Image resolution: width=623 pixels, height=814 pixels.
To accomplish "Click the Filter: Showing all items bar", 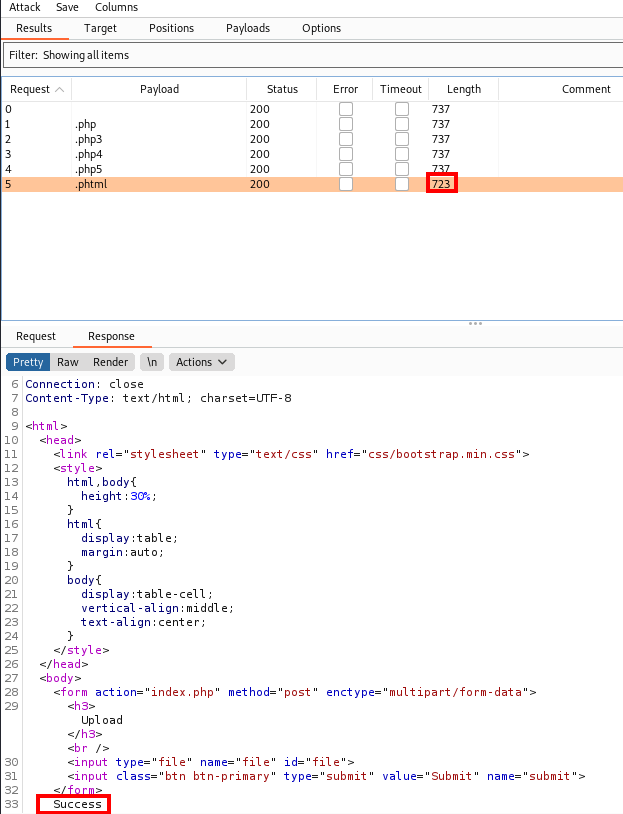I will (x=313, y=55).
